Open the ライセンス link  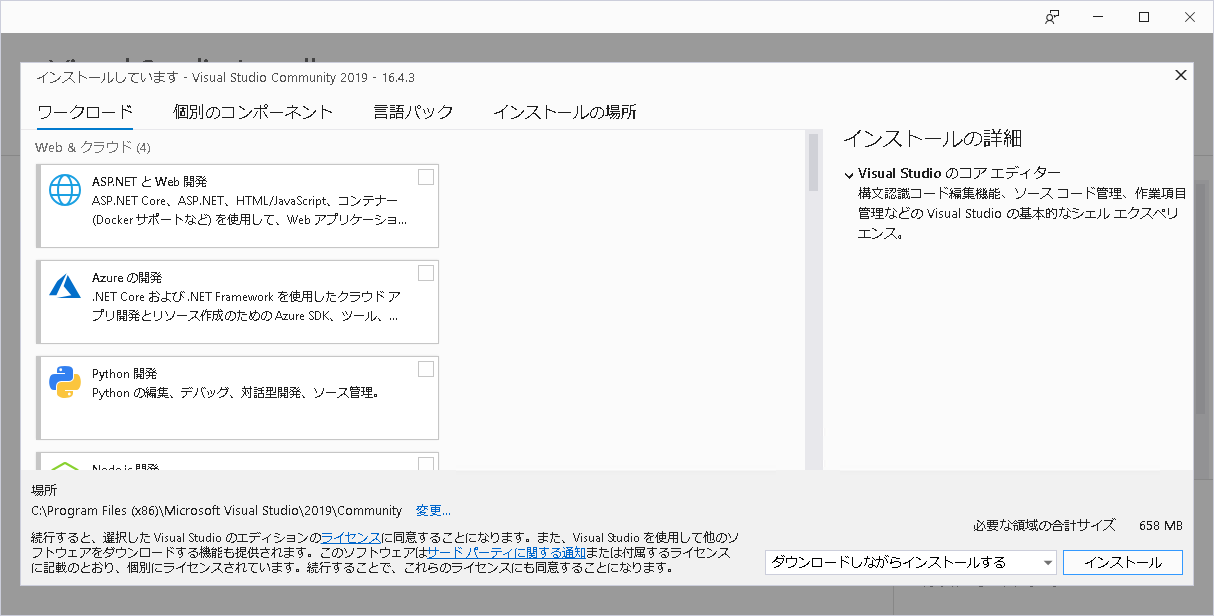point(350,538)
